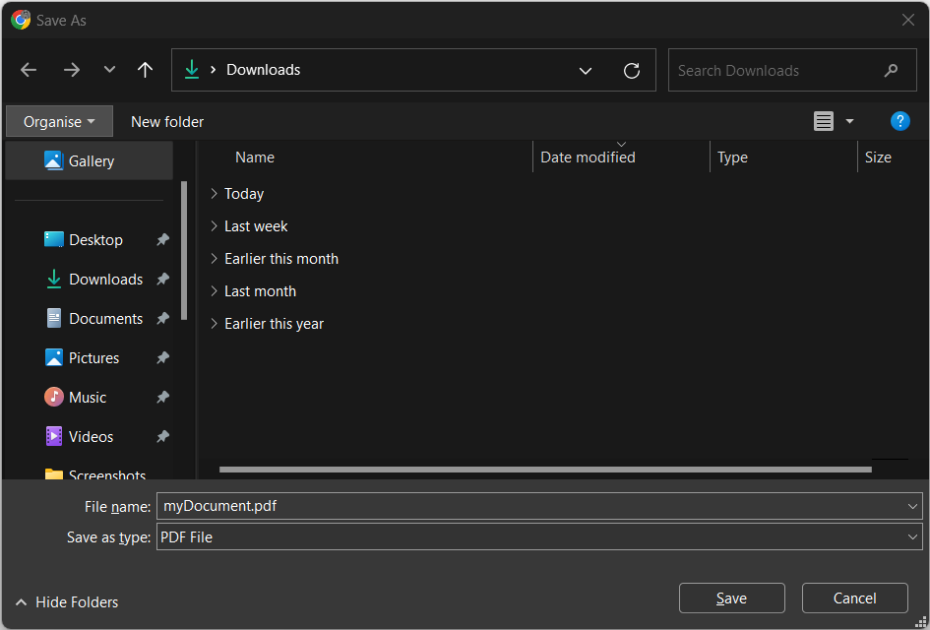Open address bar previous locations dropdown

point(585,71)
